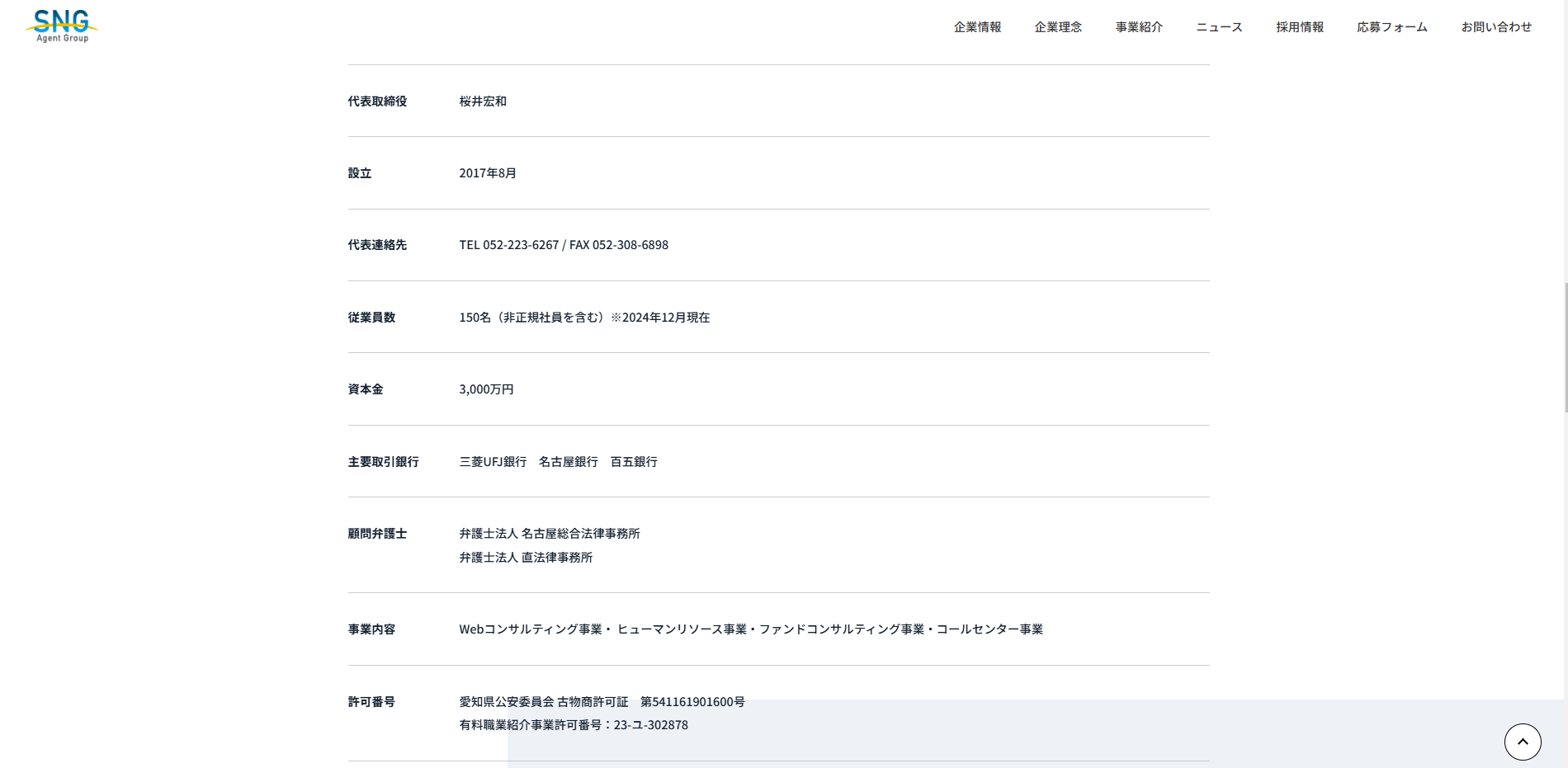1568x768 pixels.
Task: Open the お問い合わせ navigation link
Action: 1496,27
